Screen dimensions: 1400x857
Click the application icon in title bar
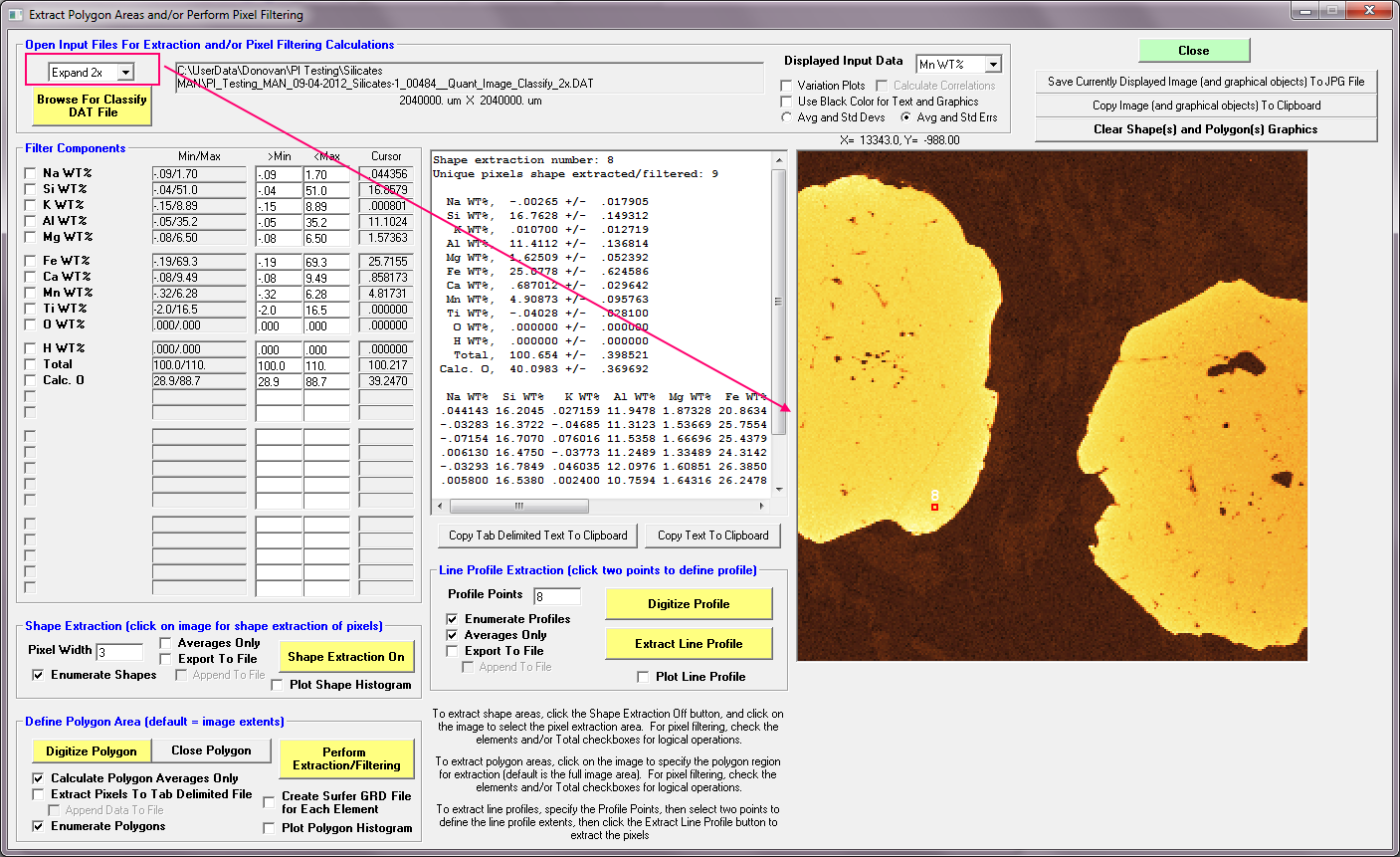tap(15, 15)
